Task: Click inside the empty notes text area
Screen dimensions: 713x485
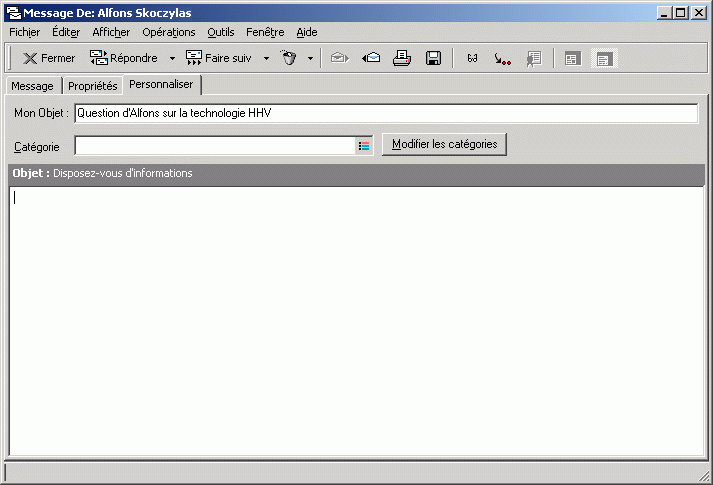Action: click(x=356, y=321)
